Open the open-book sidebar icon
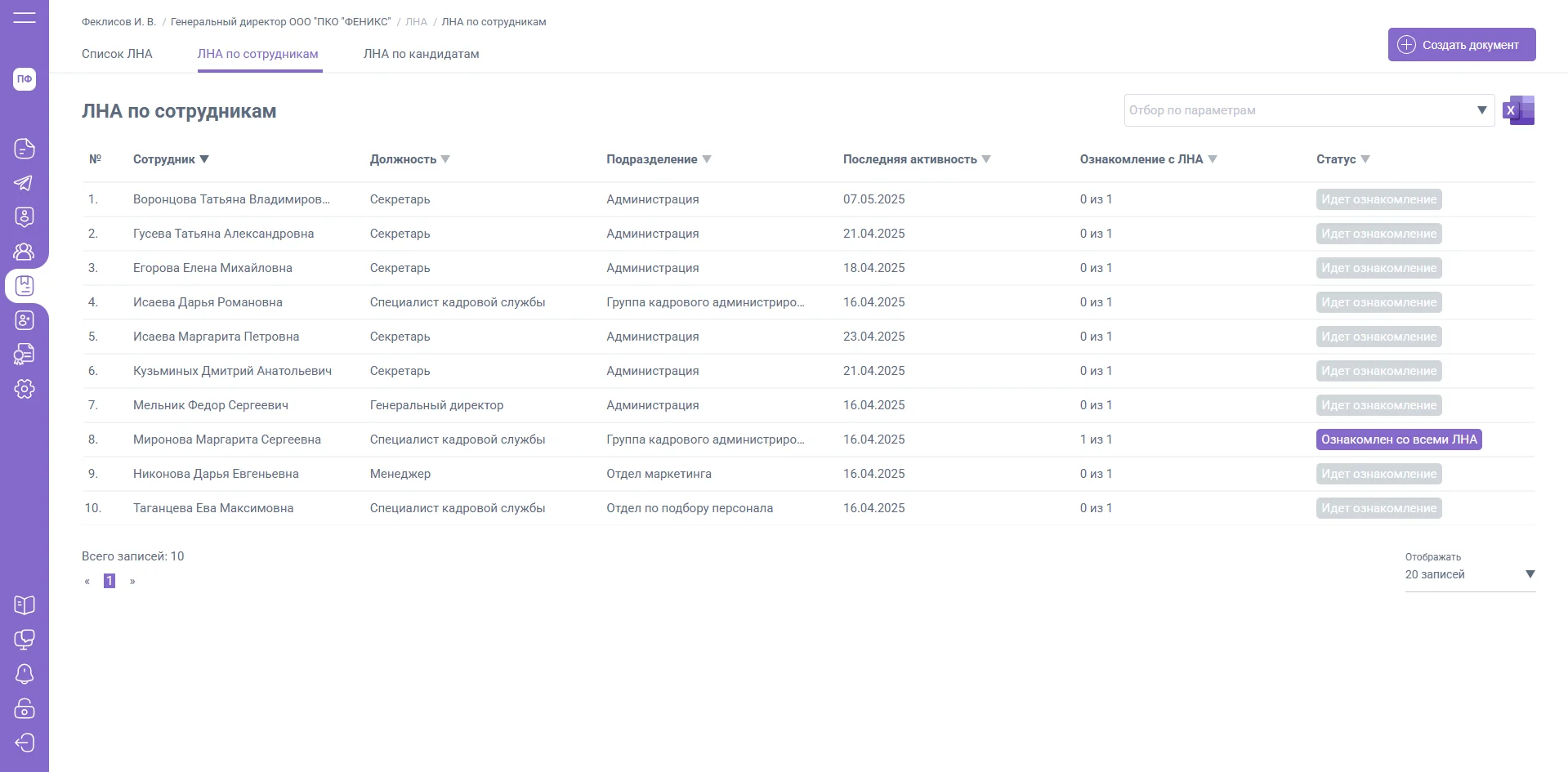 [25, 605]
